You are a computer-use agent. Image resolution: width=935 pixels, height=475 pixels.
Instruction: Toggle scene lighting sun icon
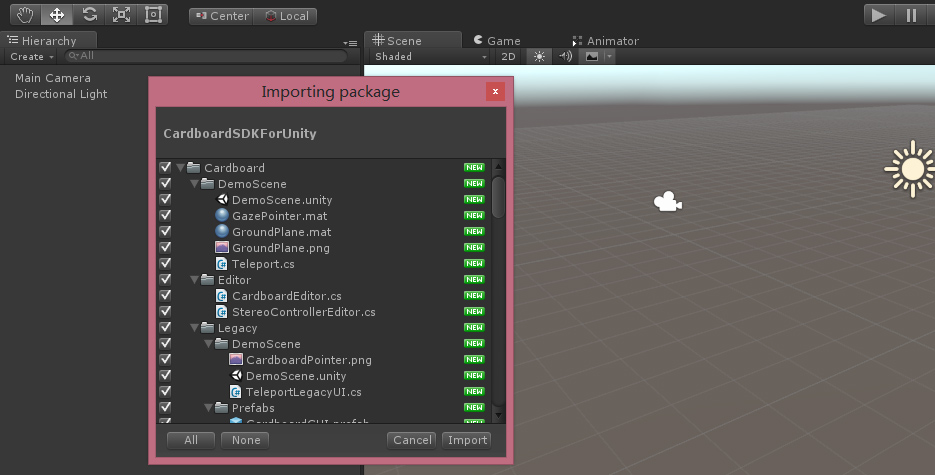[539, 57]
